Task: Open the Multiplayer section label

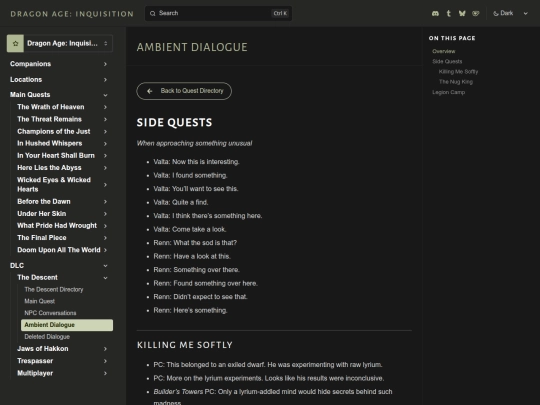Action: coord(35,373)
